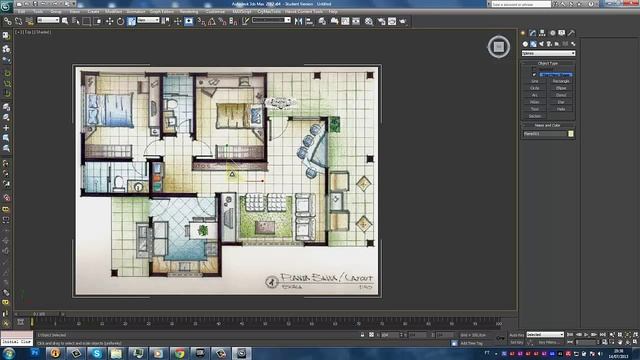Click the Line spline button

point(535,81)
